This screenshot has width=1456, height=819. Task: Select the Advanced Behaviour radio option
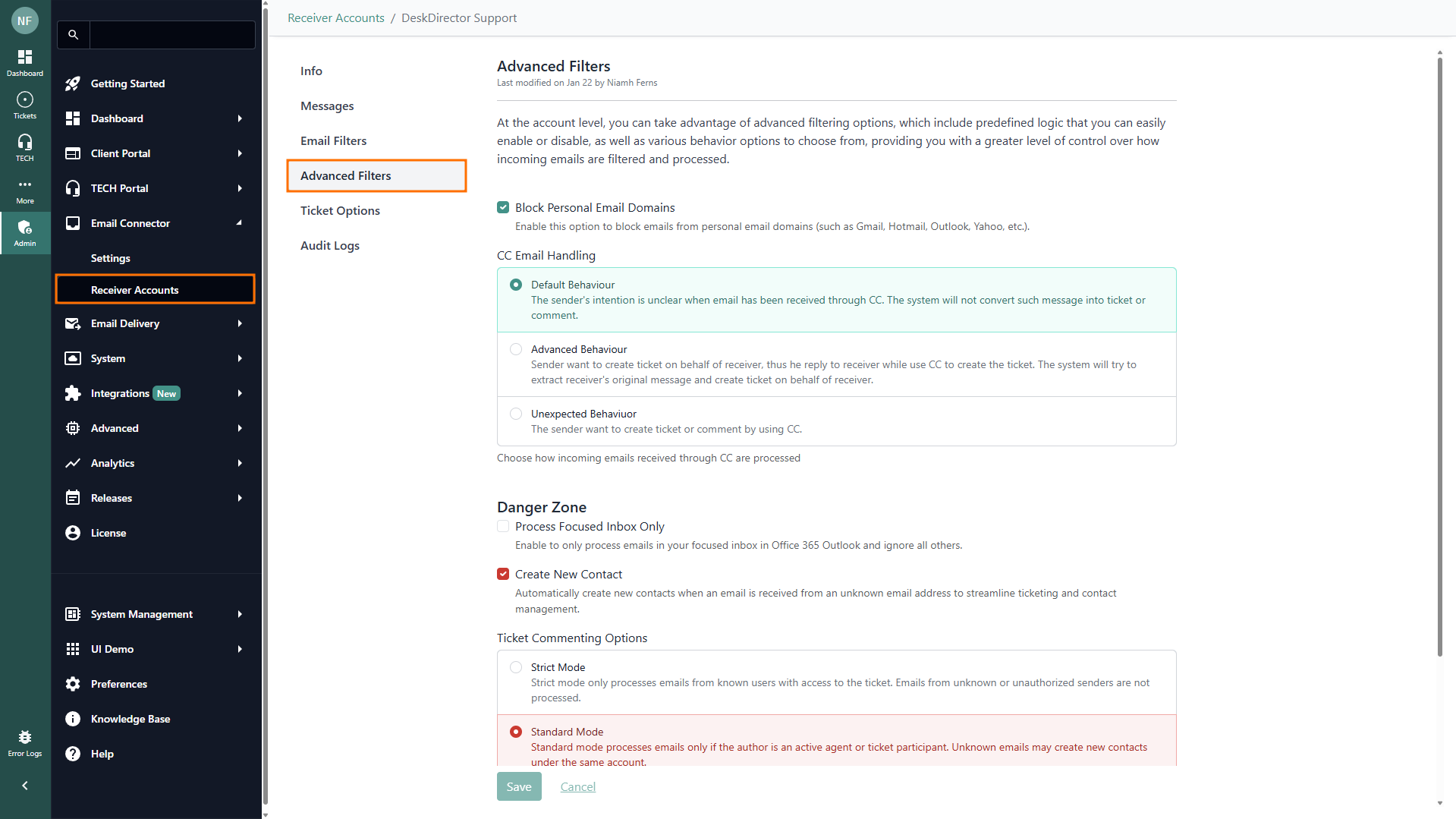pos(516,349)
